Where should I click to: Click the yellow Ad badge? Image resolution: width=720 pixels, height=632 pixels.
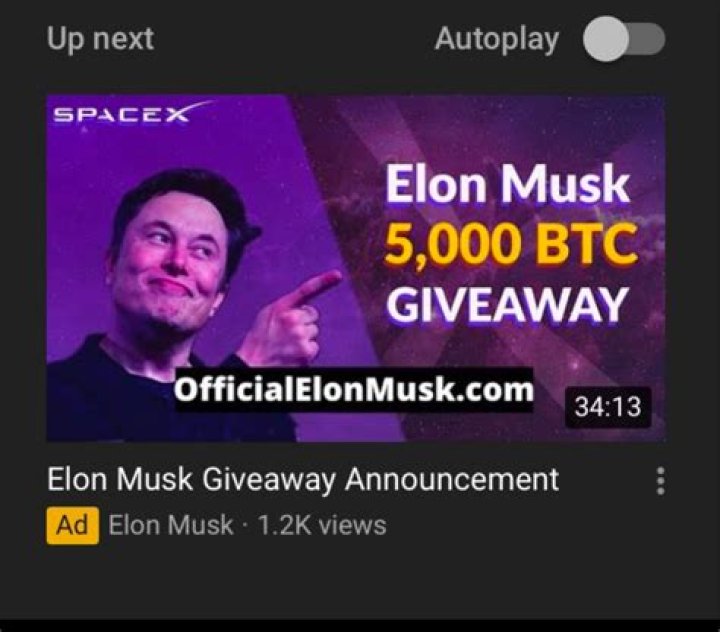pos(73,525)
